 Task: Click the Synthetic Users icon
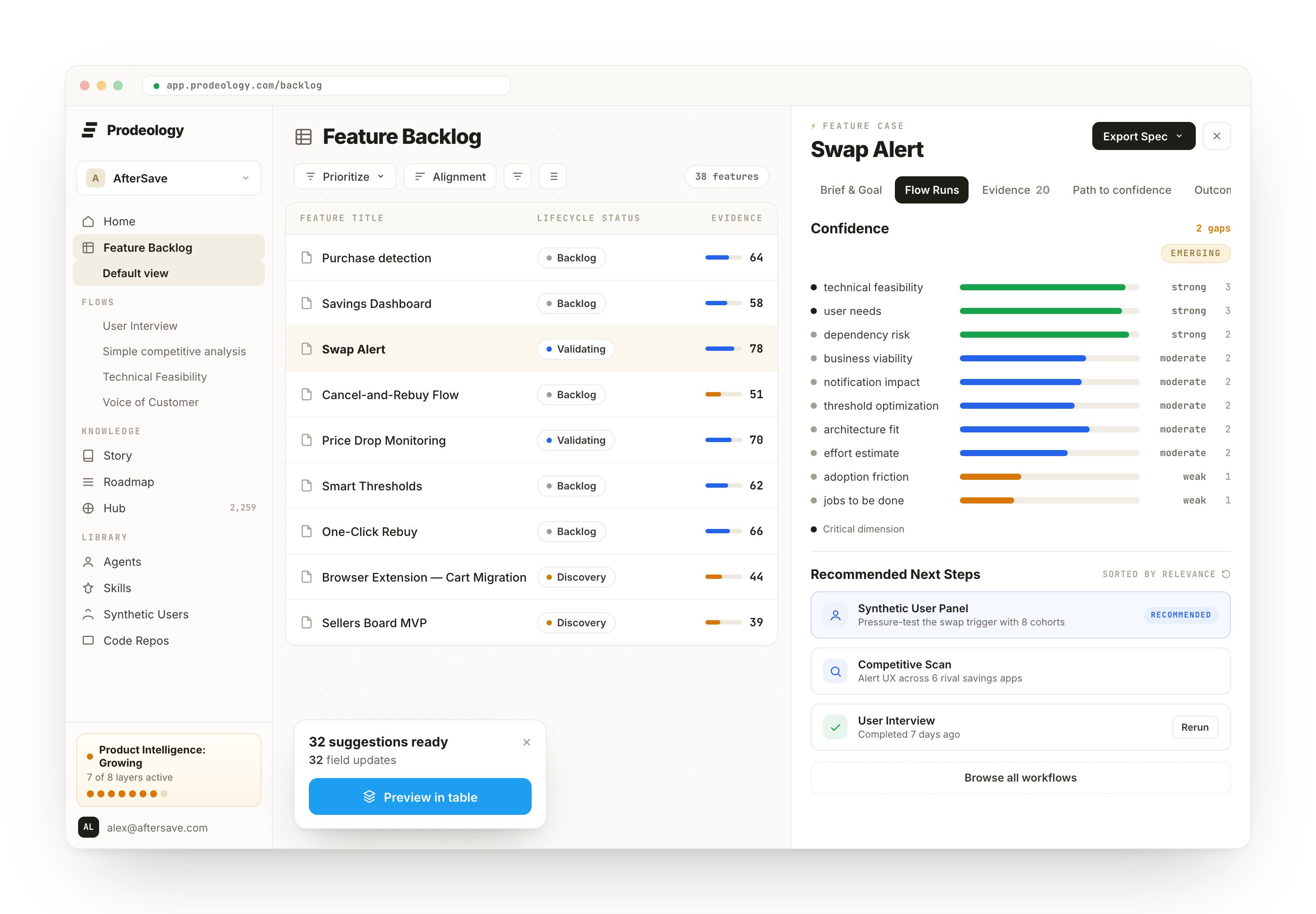(x=88, y=614)
